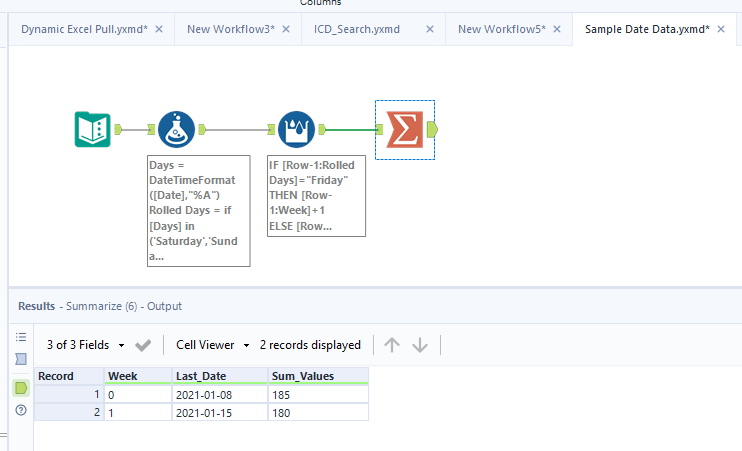
Task: Close the New Workflow3 tab
Action: 286,29
